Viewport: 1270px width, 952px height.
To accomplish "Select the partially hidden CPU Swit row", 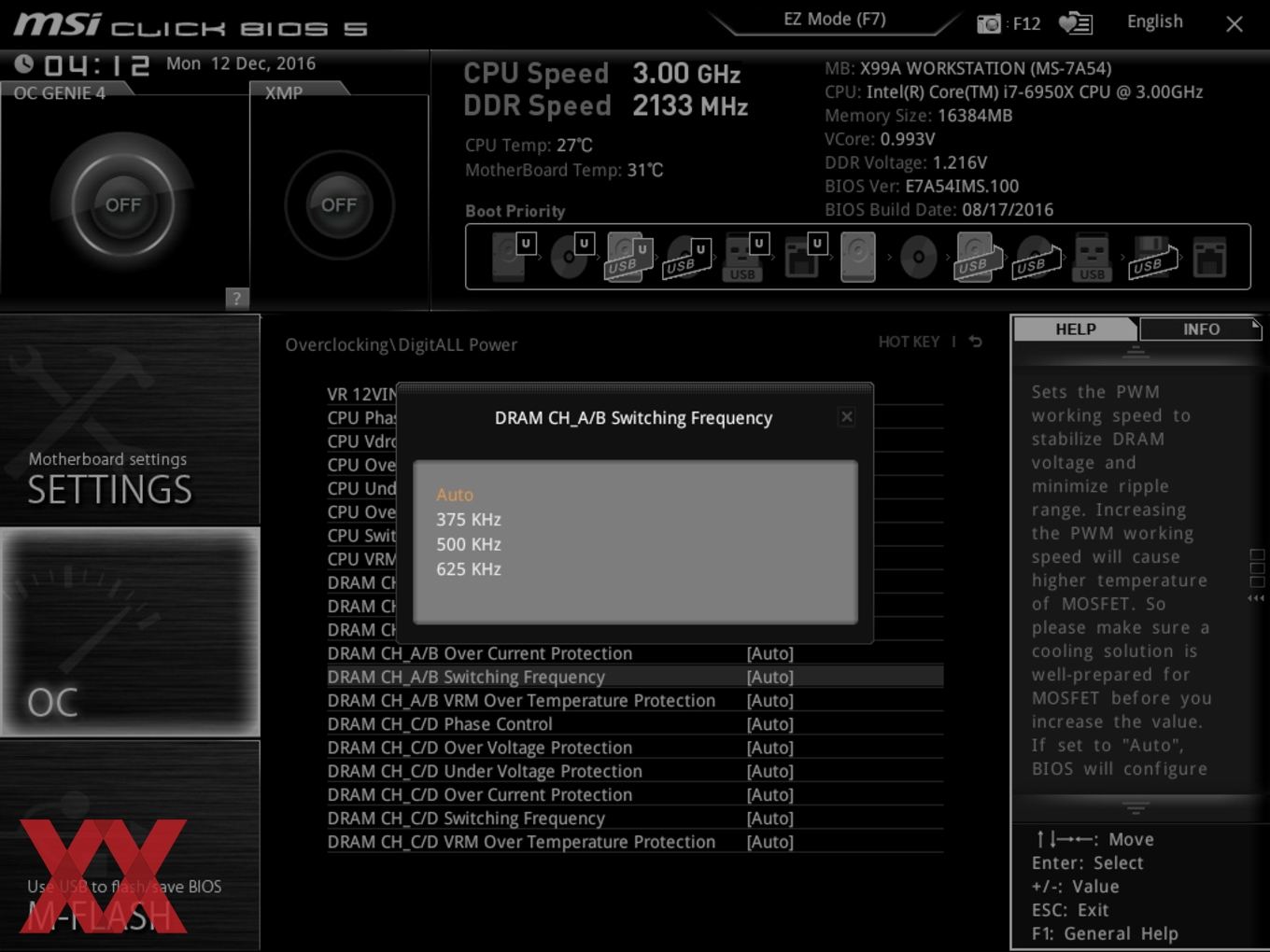I will click(361, 536).
